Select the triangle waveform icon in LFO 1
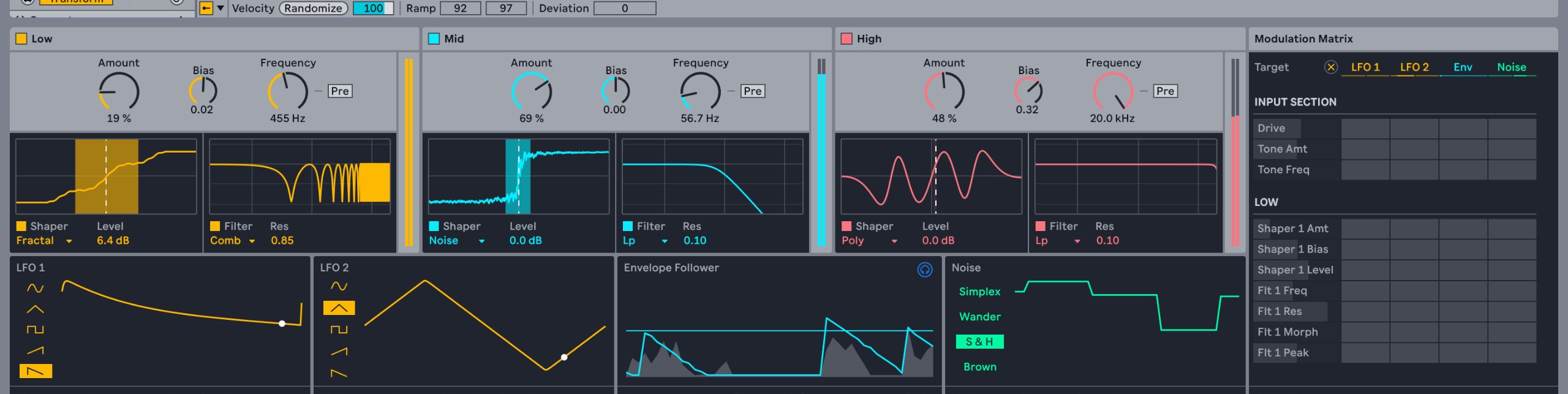 pyautogui.click(x=36, y=309)
